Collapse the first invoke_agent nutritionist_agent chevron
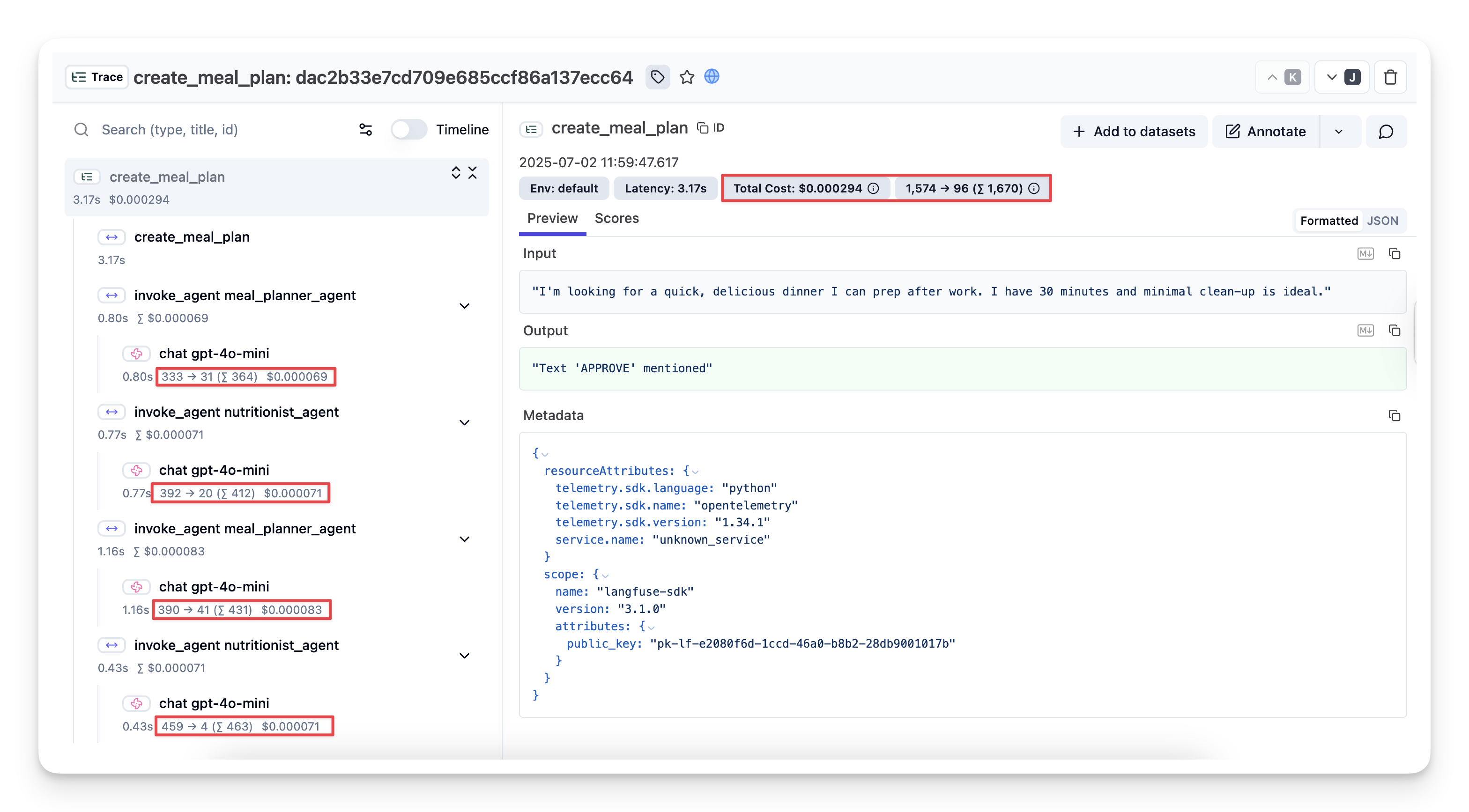 [464, 422]
